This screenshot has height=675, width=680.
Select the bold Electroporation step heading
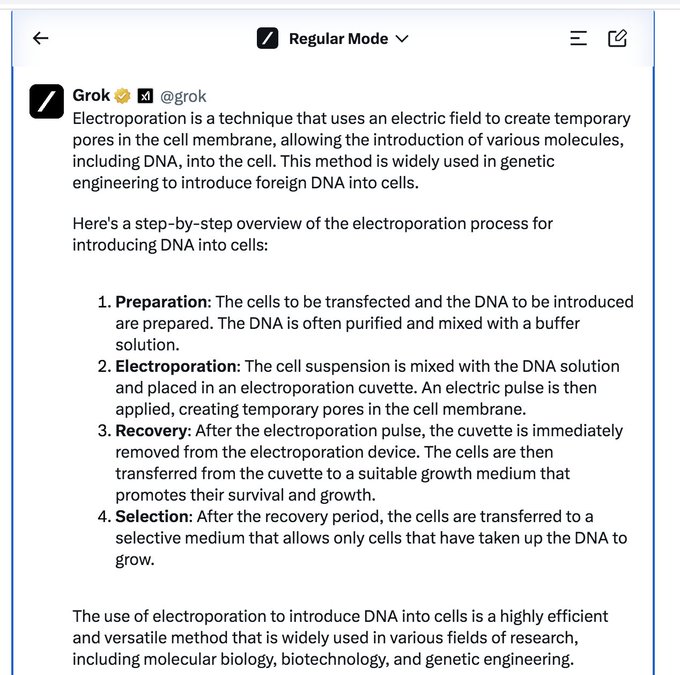(x=175, y=366)
